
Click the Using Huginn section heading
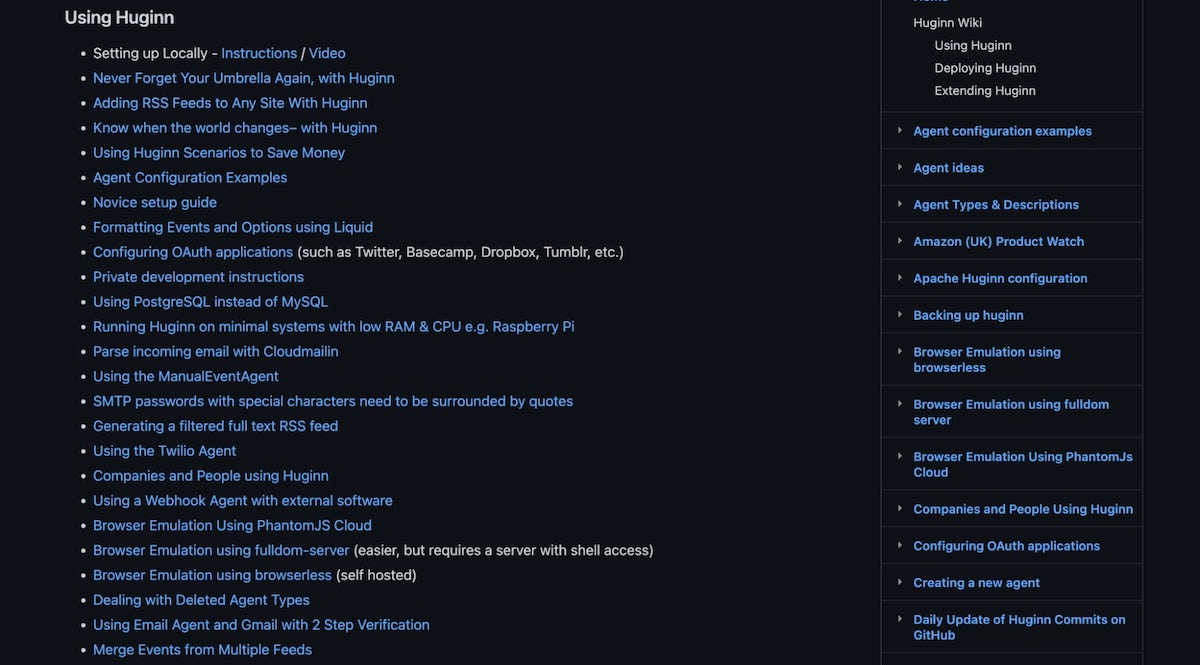pyautogui.click(x=119, y=17)
